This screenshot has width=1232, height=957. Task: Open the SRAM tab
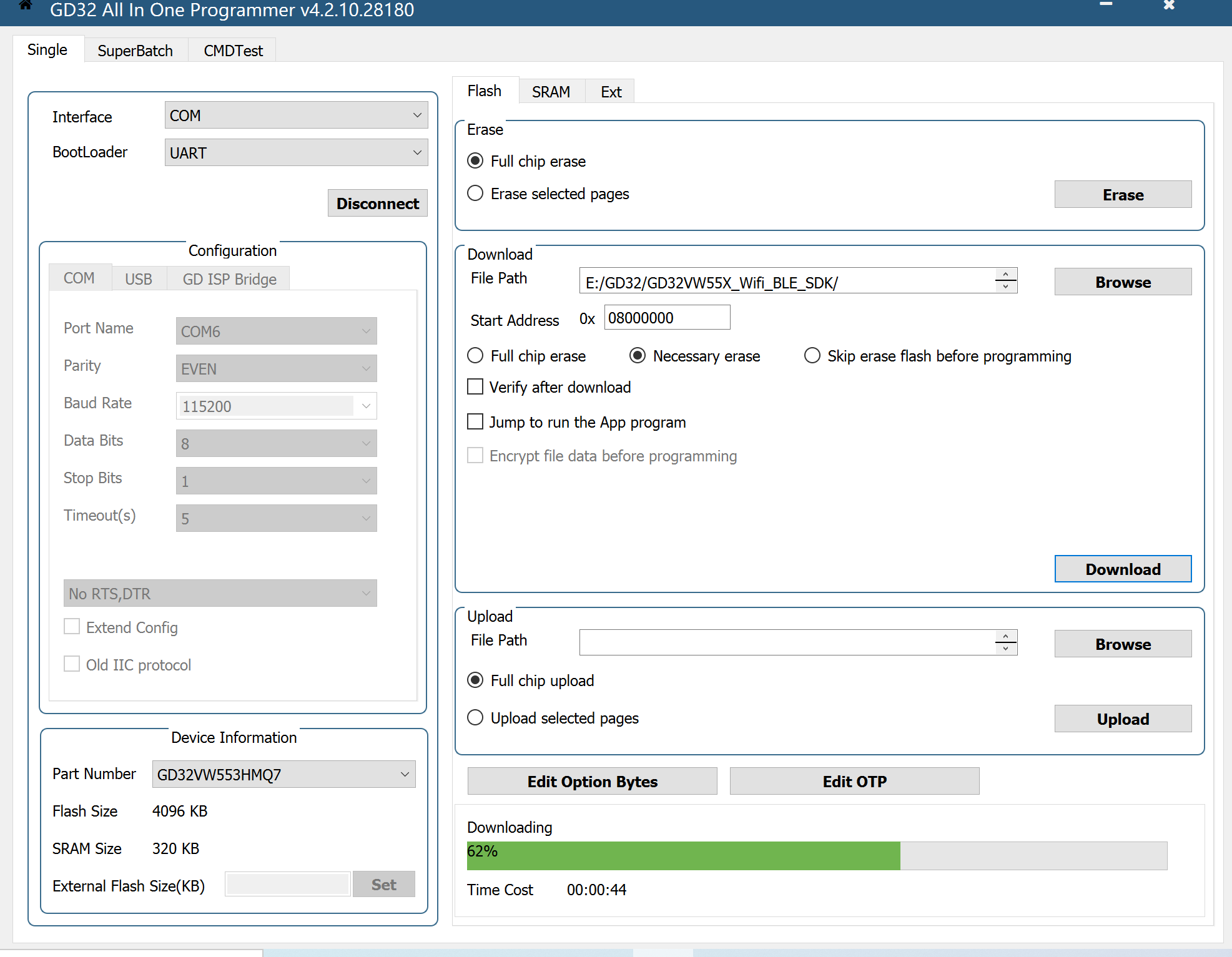[x=550, y=92]
